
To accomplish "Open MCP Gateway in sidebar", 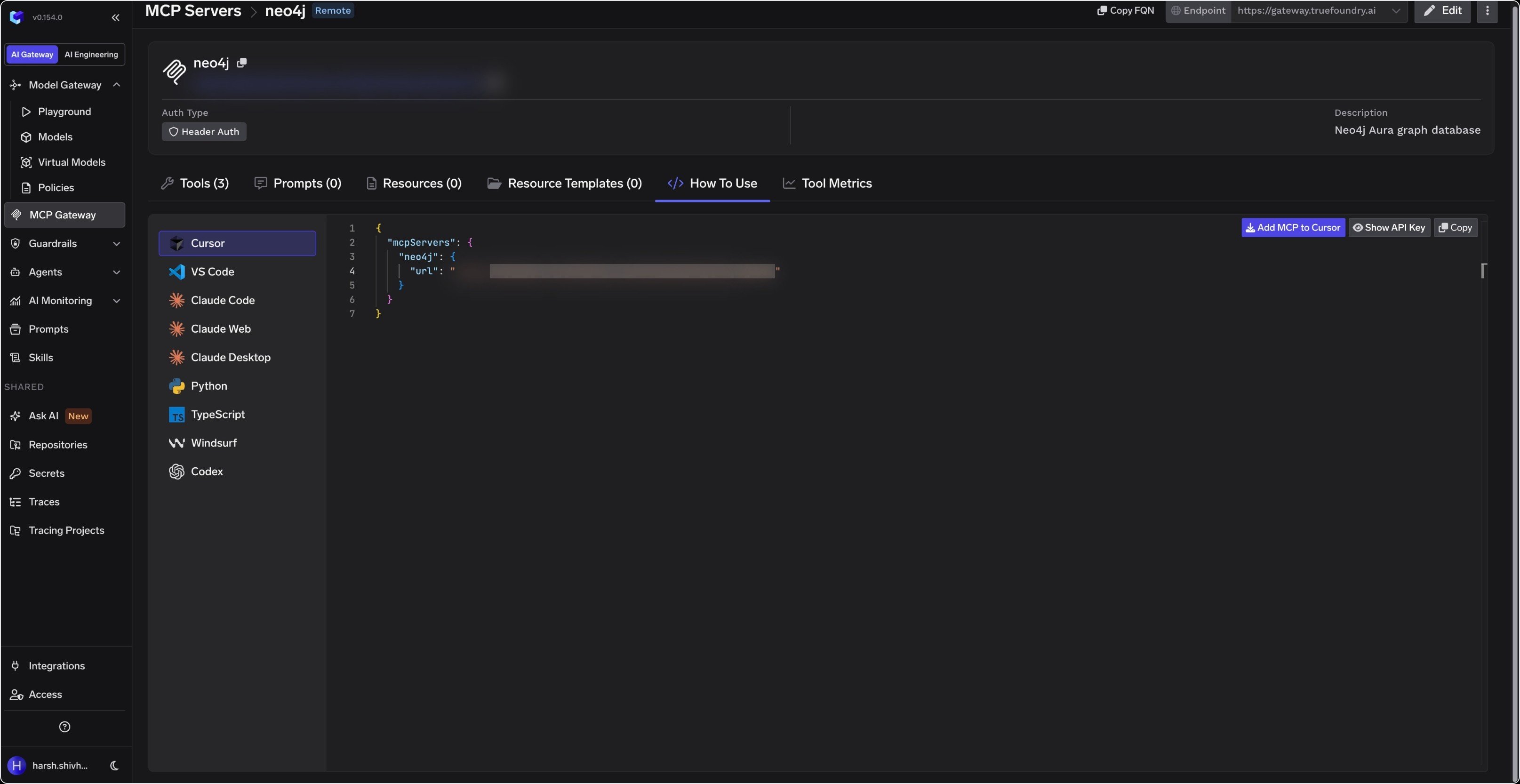I will click(x=64, y=215).
